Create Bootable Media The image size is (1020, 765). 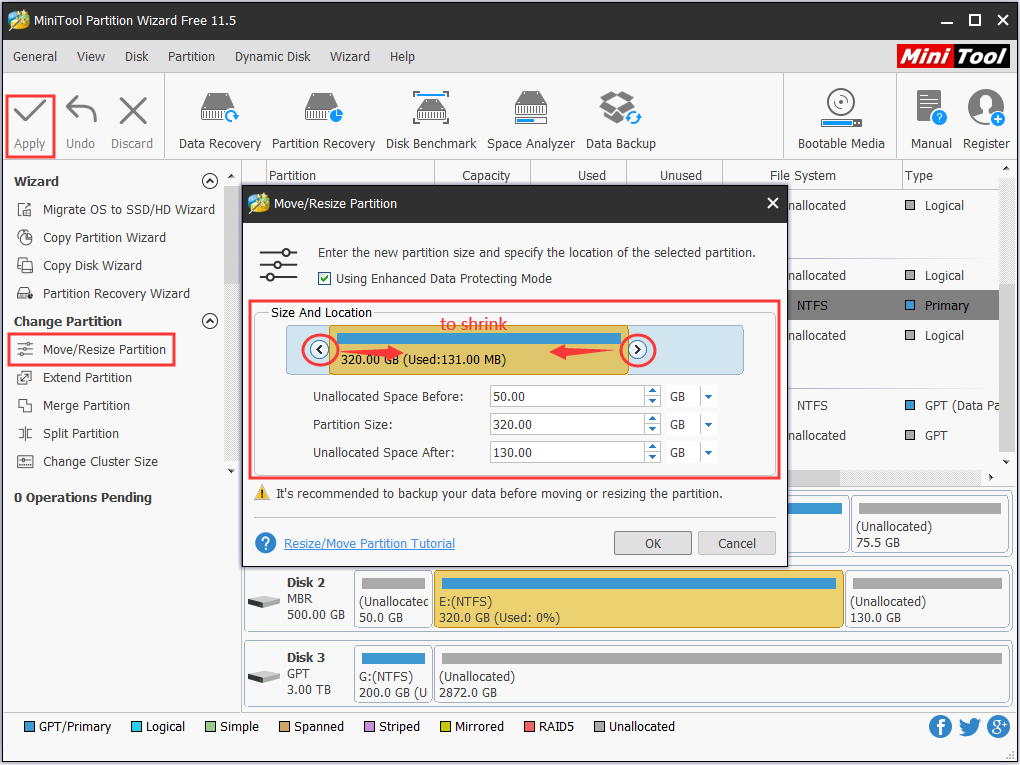[840, 121]
